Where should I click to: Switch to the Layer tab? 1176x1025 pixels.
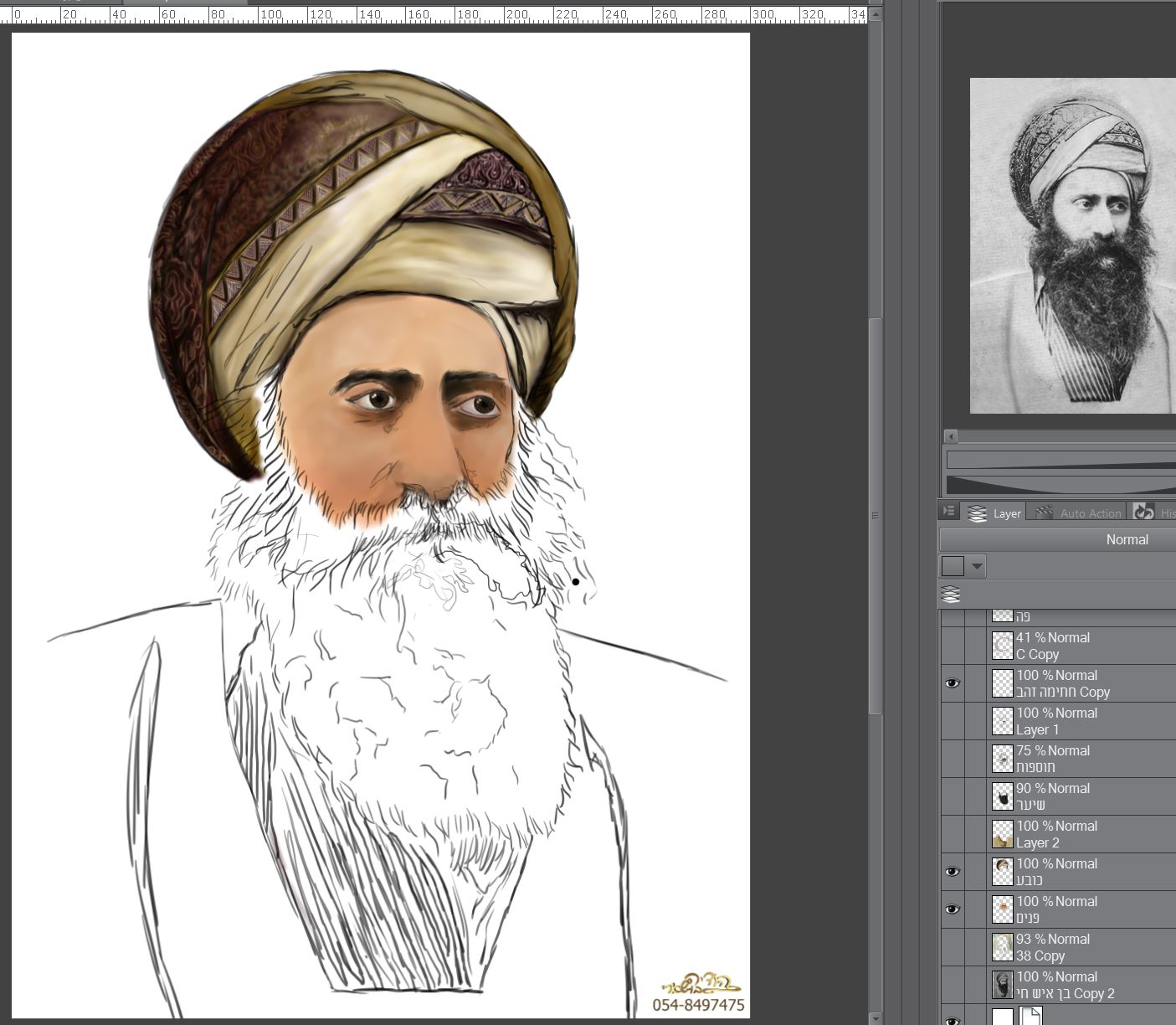click(x=995, y=512)
